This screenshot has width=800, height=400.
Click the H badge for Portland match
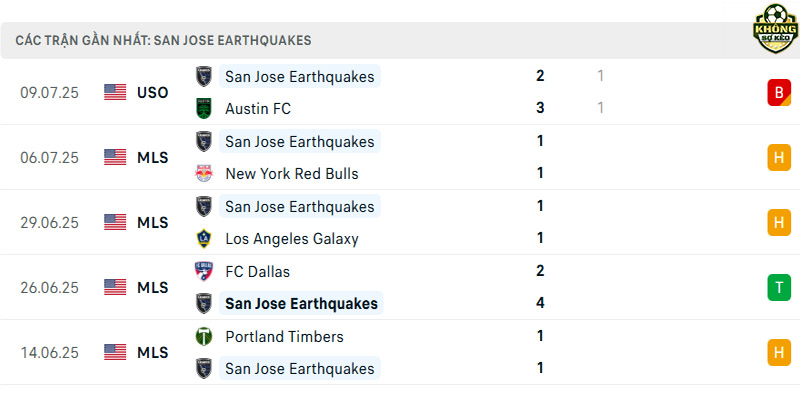point(779,353)
